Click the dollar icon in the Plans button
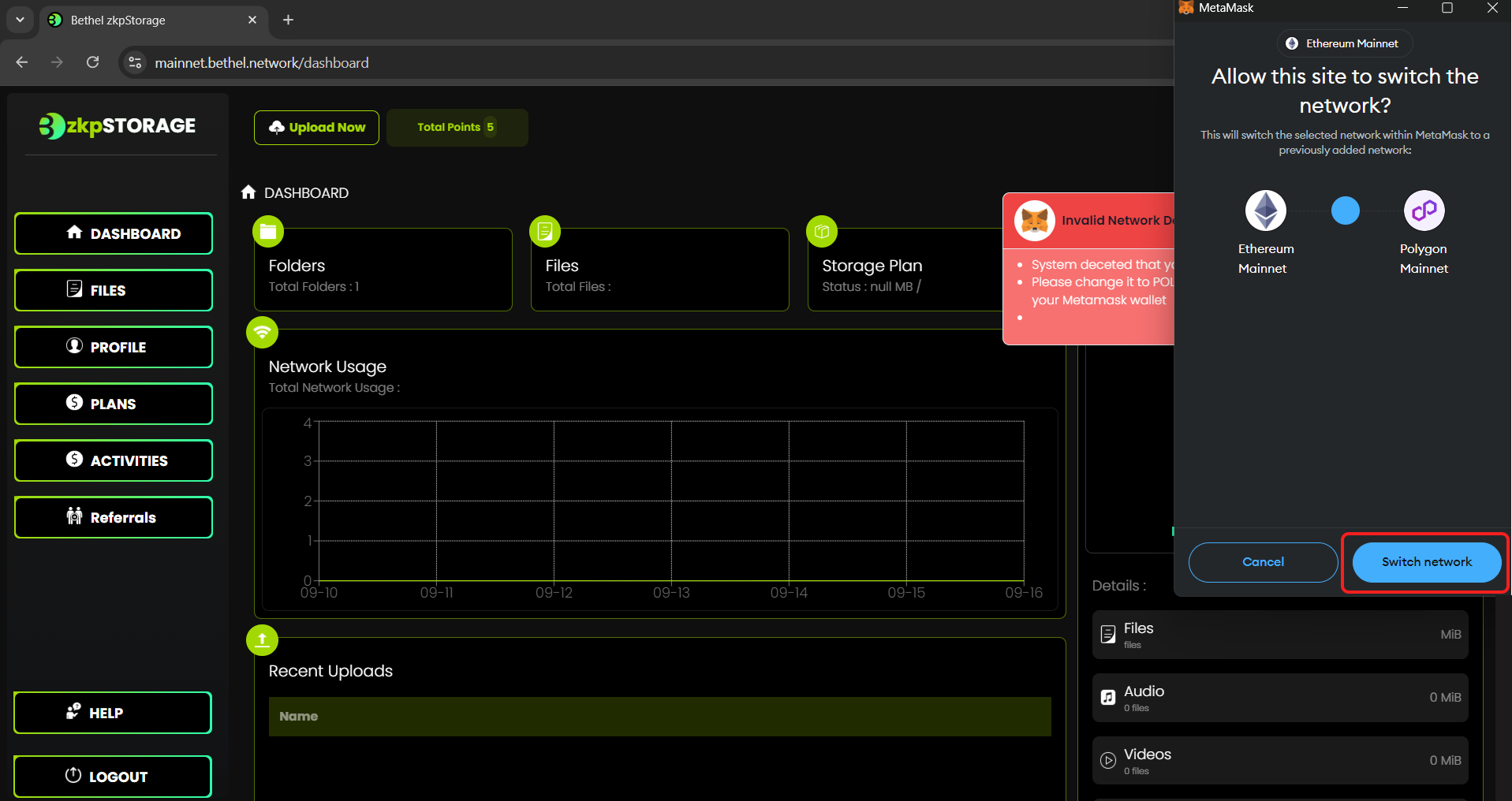The image size is (1512, 801). coord(74,402)
